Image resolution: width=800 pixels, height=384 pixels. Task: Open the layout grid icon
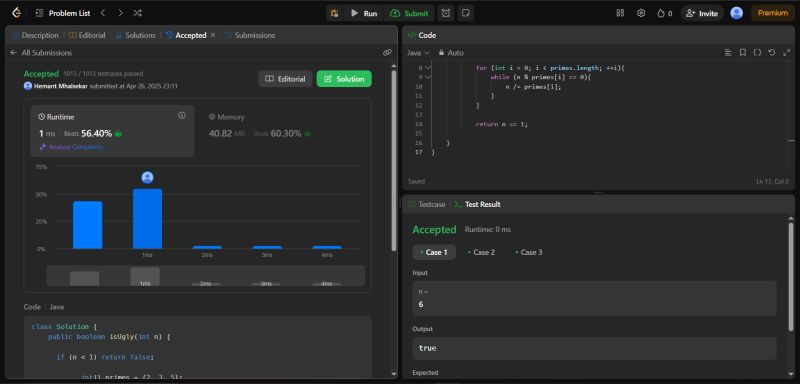[x=620, y=13]
